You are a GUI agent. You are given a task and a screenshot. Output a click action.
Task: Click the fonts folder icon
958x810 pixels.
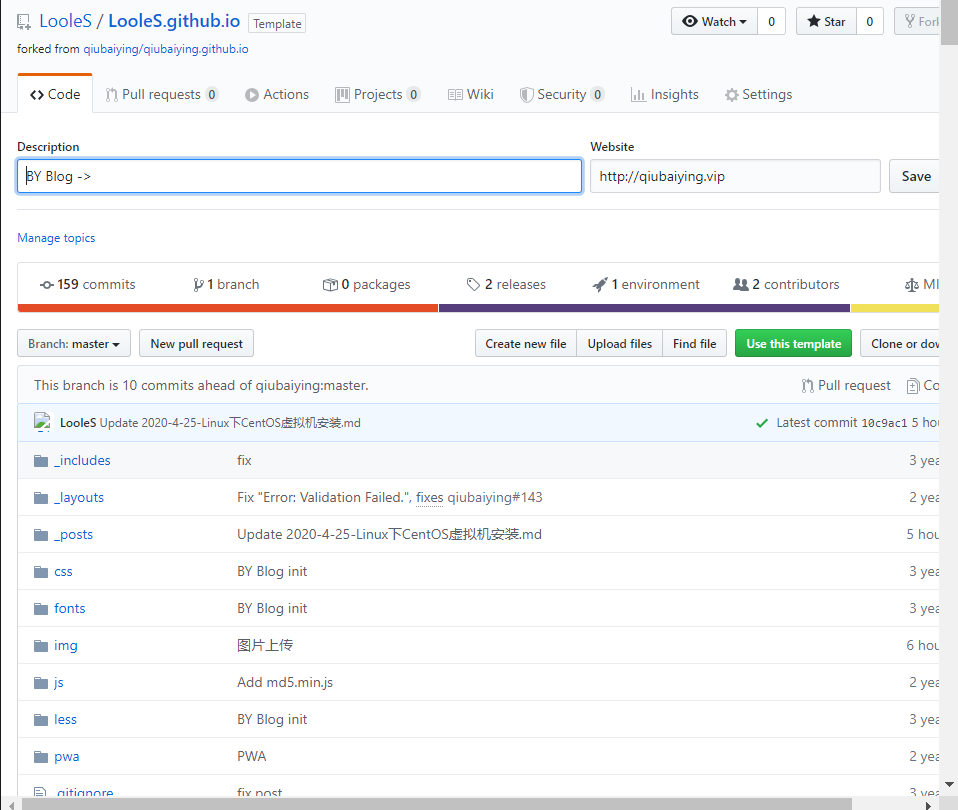[41, 609]
